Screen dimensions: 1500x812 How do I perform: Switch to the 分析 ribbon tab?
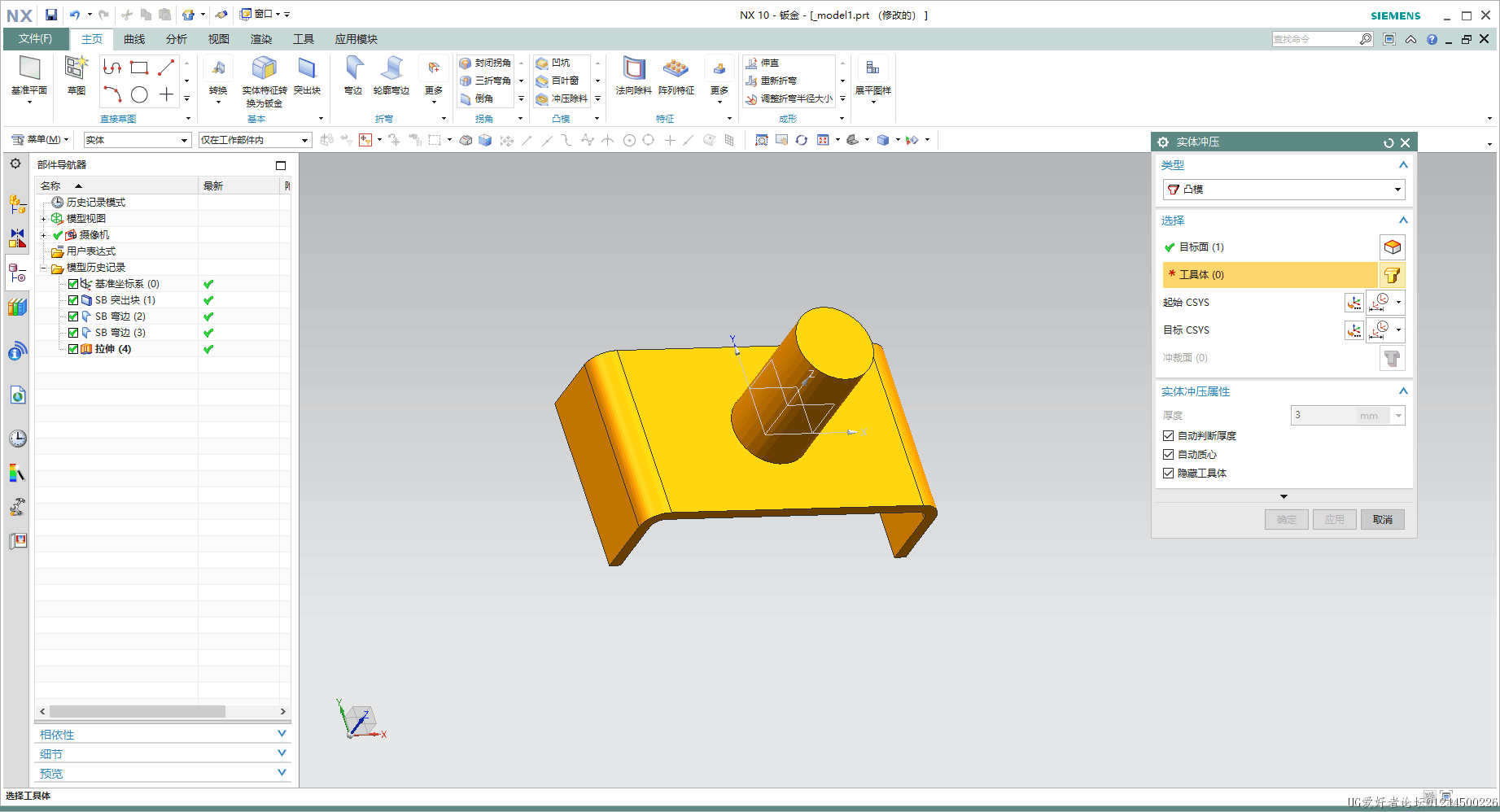click(176, 39)
